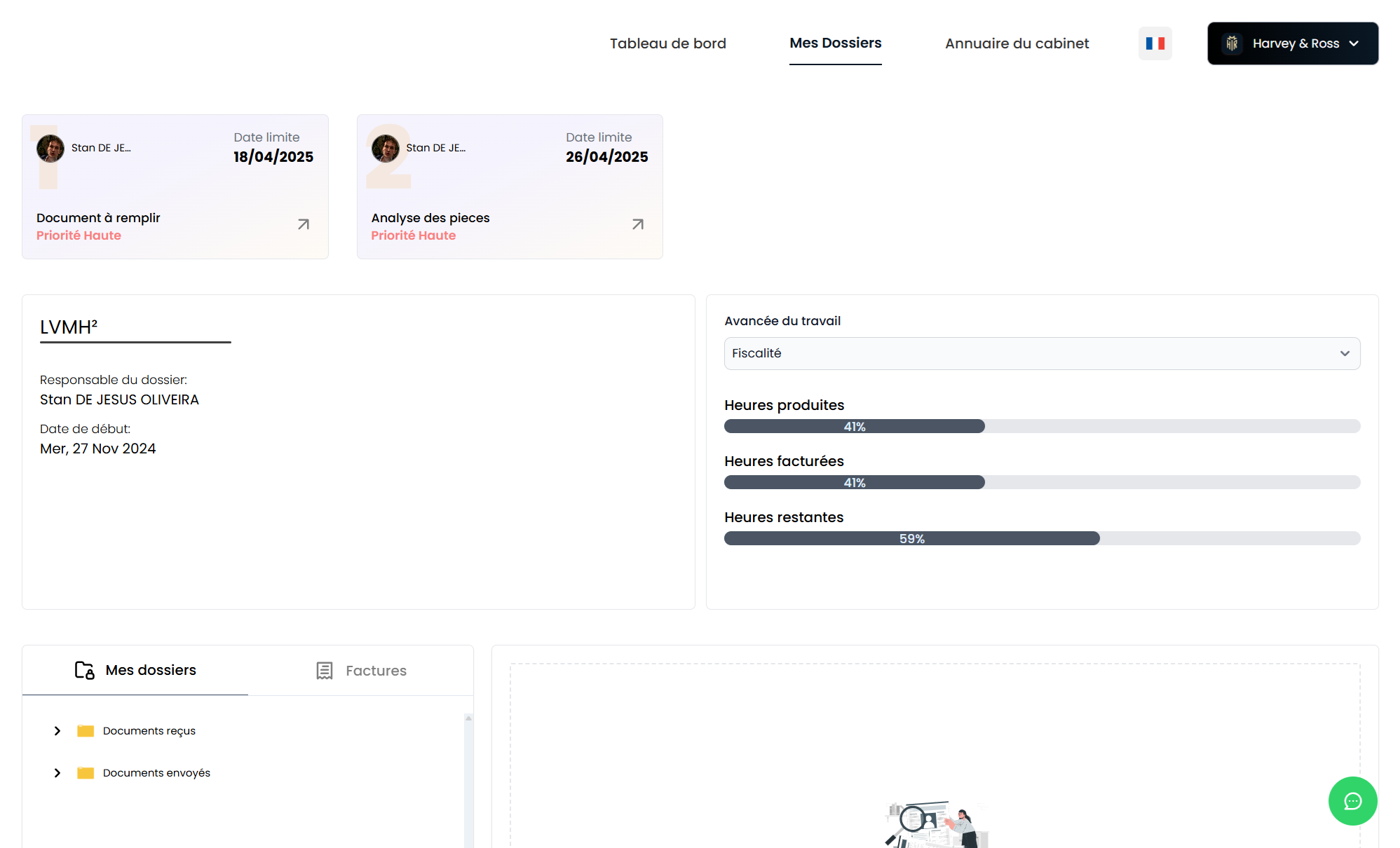Open the green chat support button
1400x848 pixels.
pyautogui.click(x=1352, y=801)
